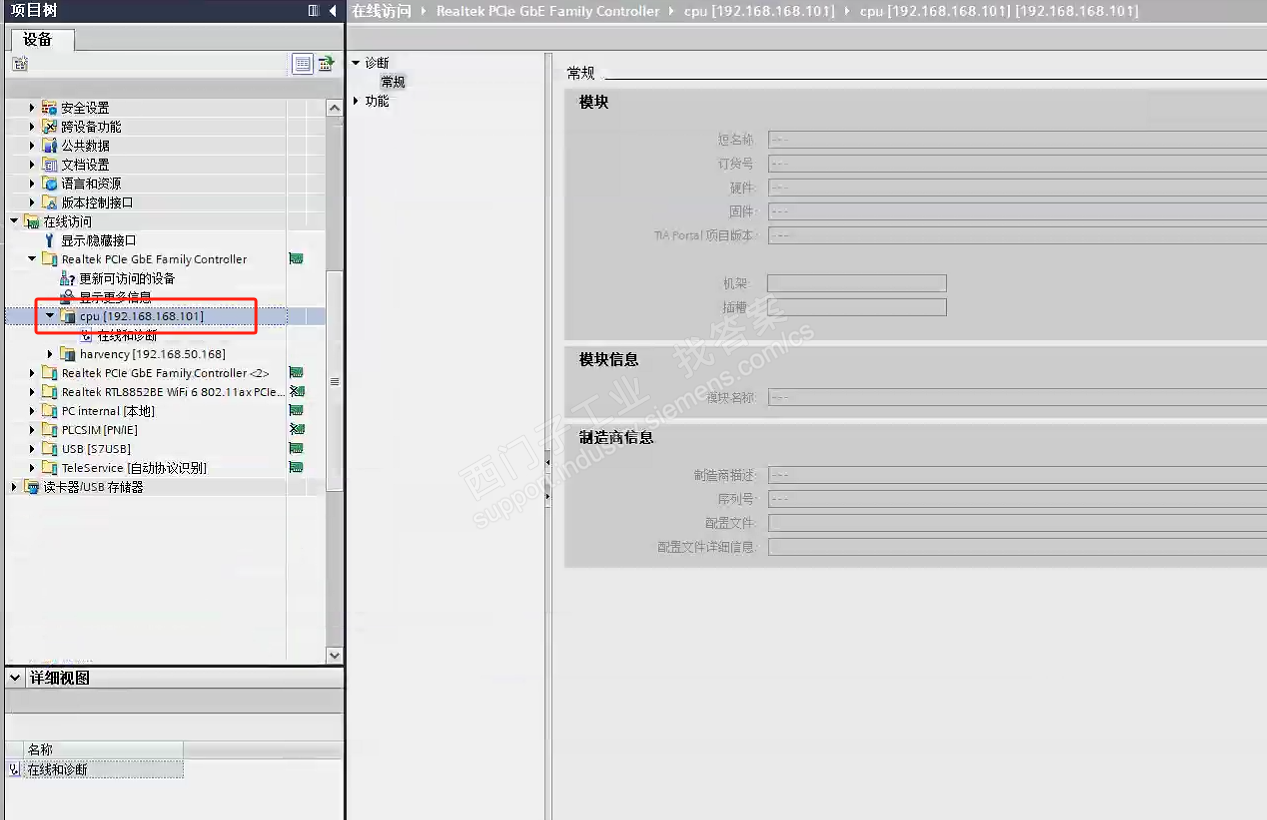
Task: Click the 版本控制接口 icon
Action: click(x=50, y=203)
